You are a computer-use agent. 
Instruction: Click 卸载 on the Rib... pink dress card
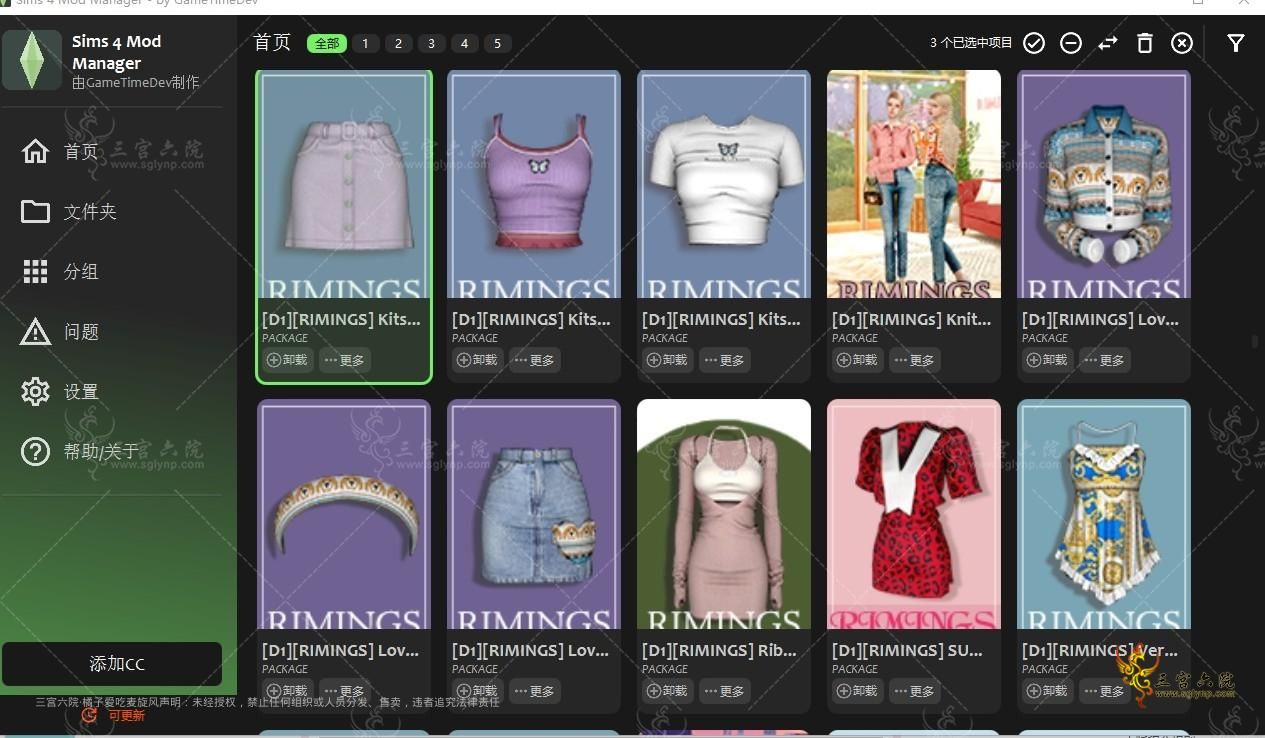click(668, 691)
